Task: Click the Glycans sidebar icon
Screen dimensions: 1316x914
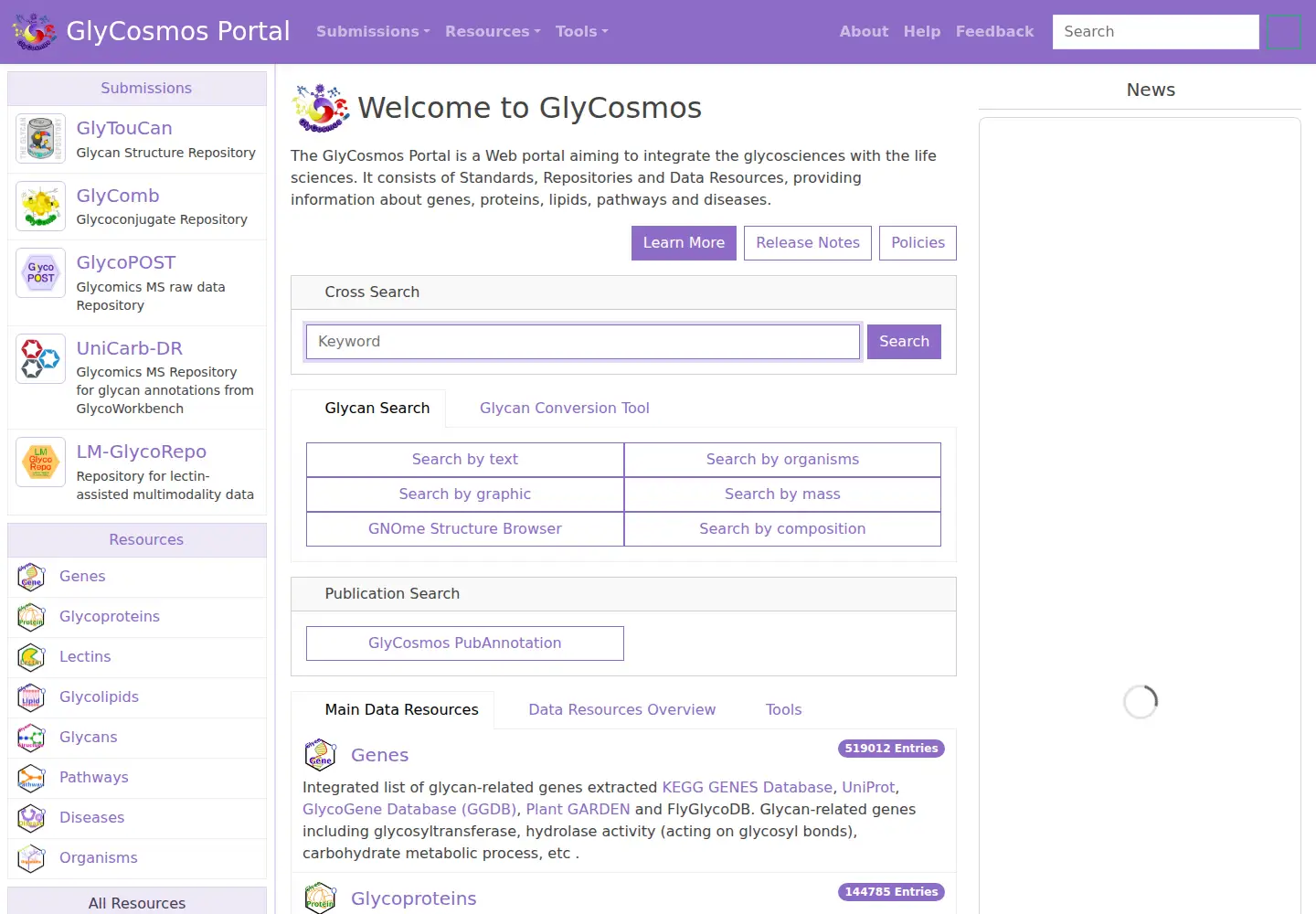Action: (31, 738)
